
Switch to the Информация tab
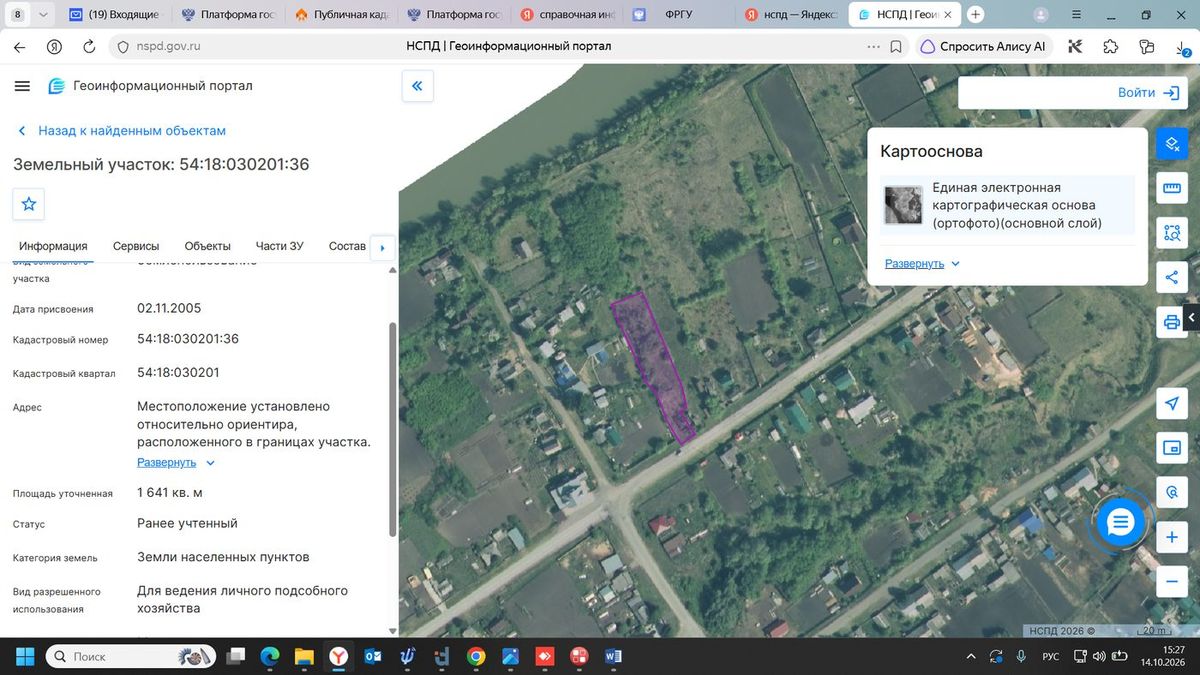53,246
